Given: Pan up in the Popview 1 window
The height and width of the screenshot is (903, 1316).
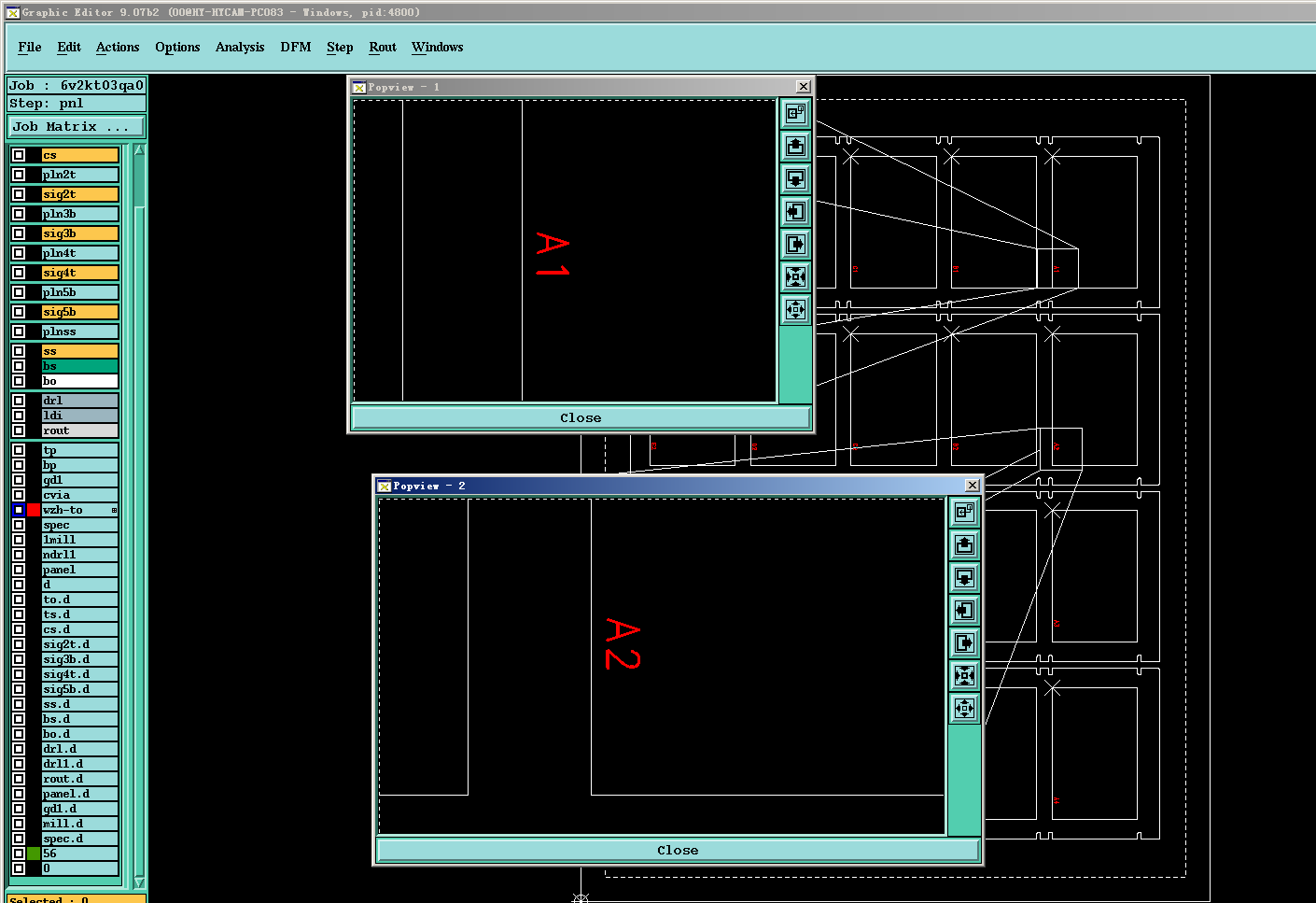Looking at the screenshot, I should tap(795, 146).
